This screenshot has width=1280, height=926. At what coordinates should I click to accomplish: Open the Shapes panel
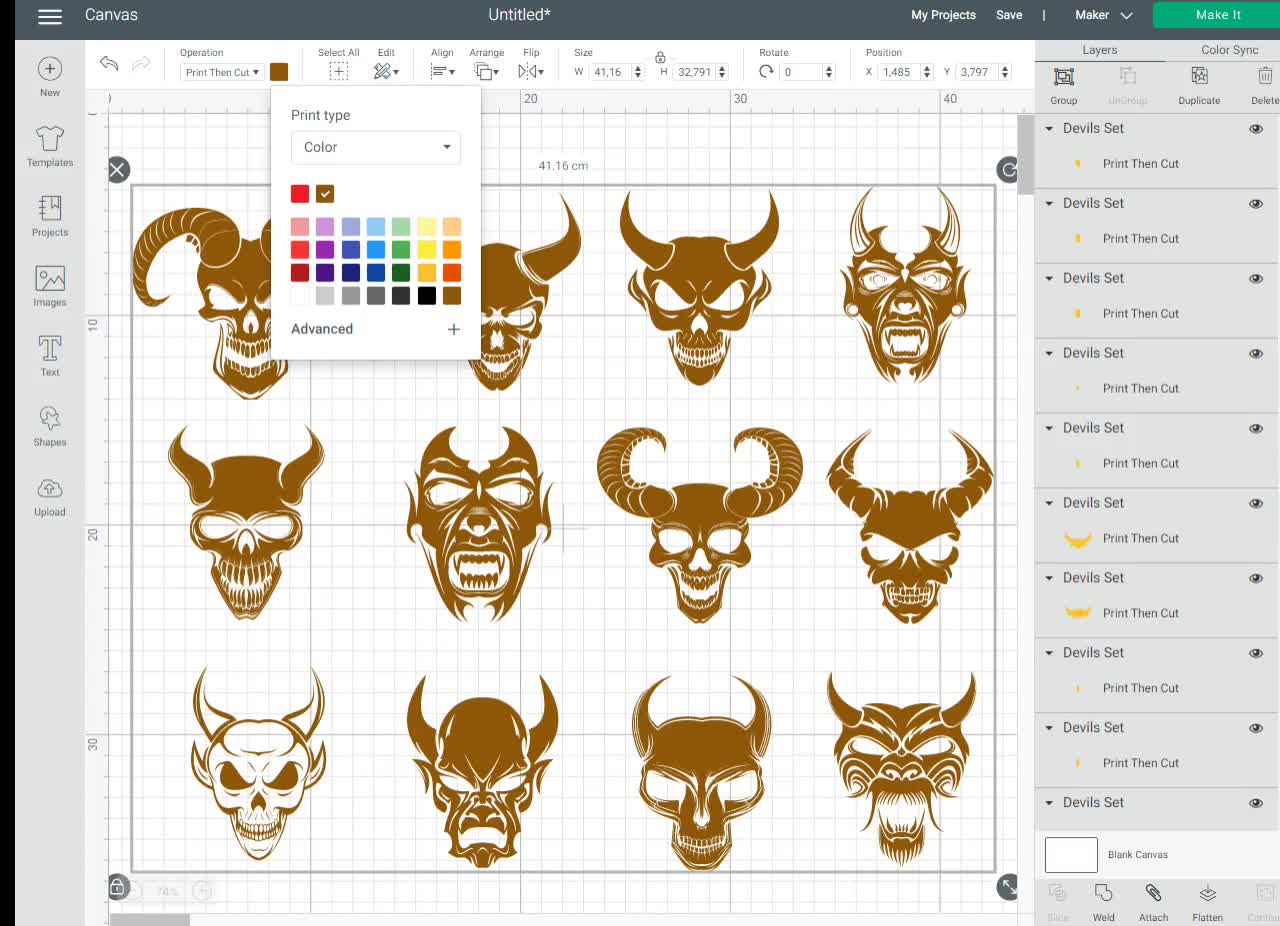(x=50, y=426)
